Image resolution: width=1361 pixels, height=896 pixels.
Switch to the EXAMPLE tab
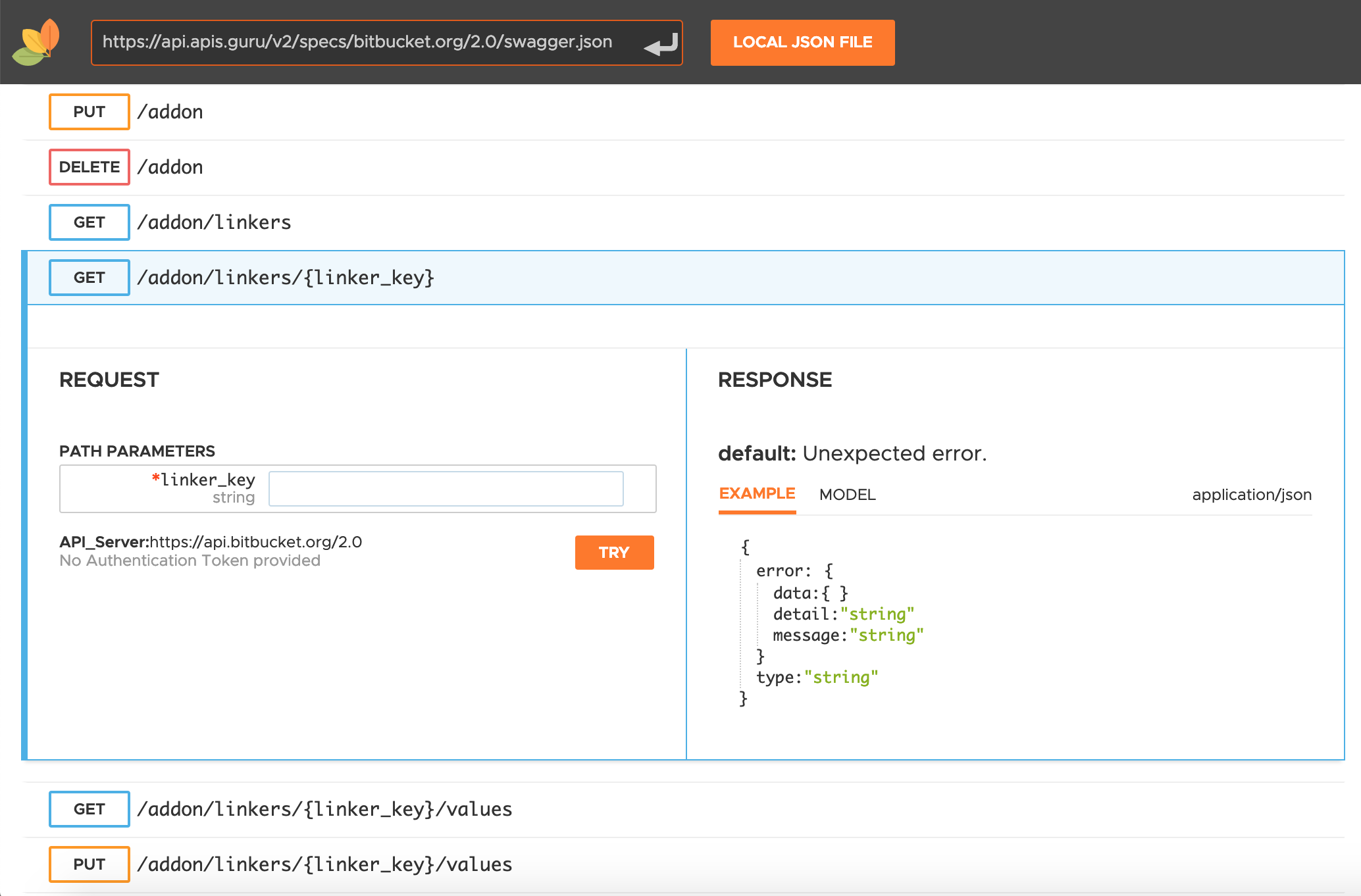click(x=757, y=494)
